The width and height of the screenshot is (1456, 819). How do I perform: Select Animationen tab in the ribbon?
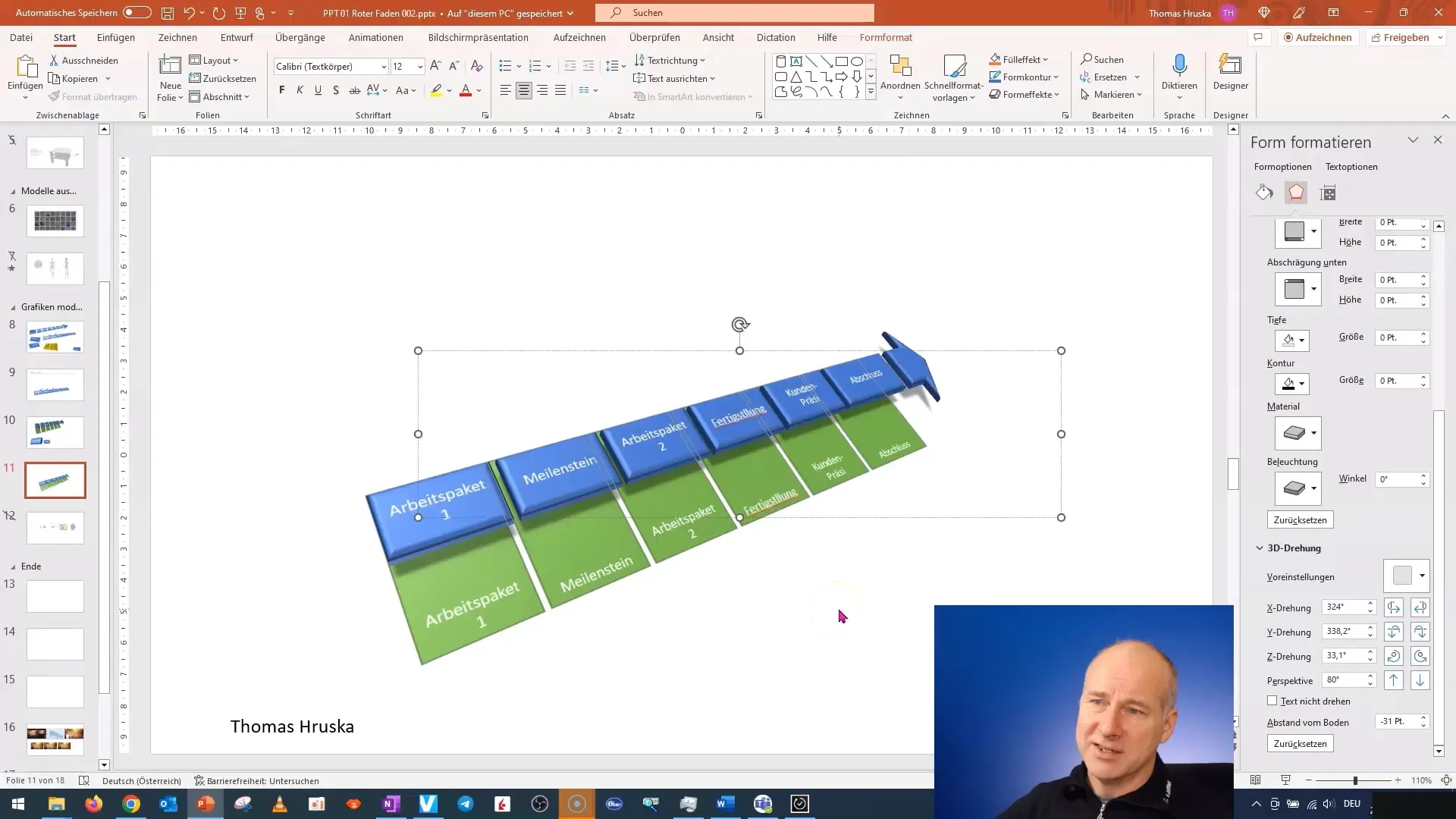pyautogui.click(x=376, y=37)
